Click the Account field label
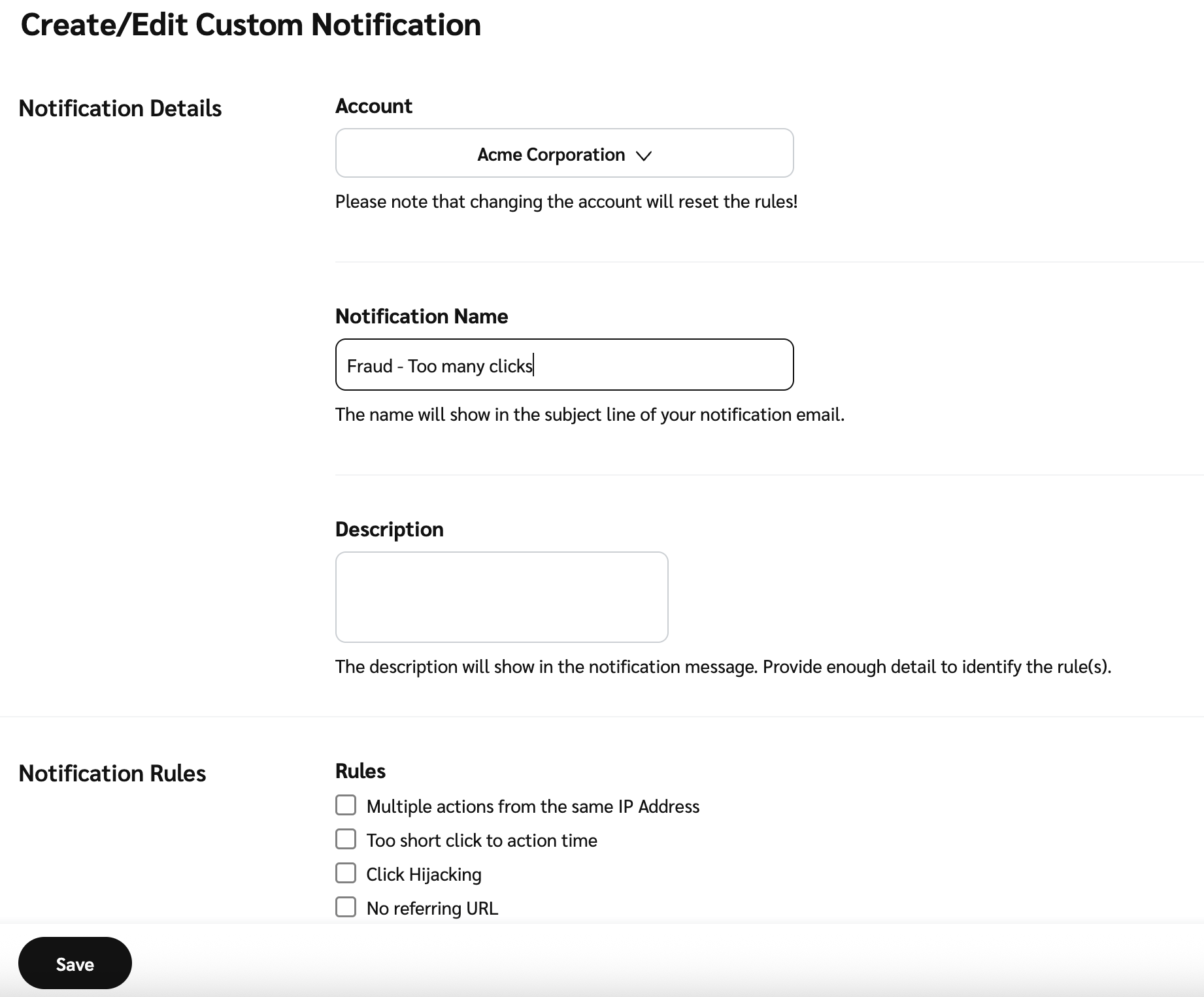The height and width of the screenshot is (997, 1204). (373, 106)
